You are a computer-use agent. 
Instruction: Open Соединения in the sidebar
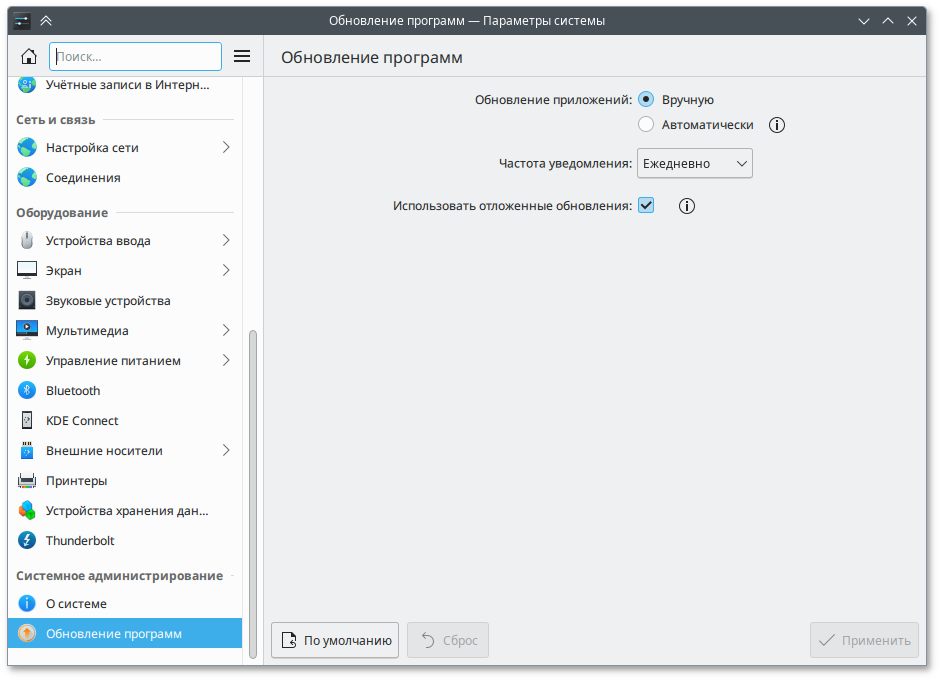pos(83,178)
